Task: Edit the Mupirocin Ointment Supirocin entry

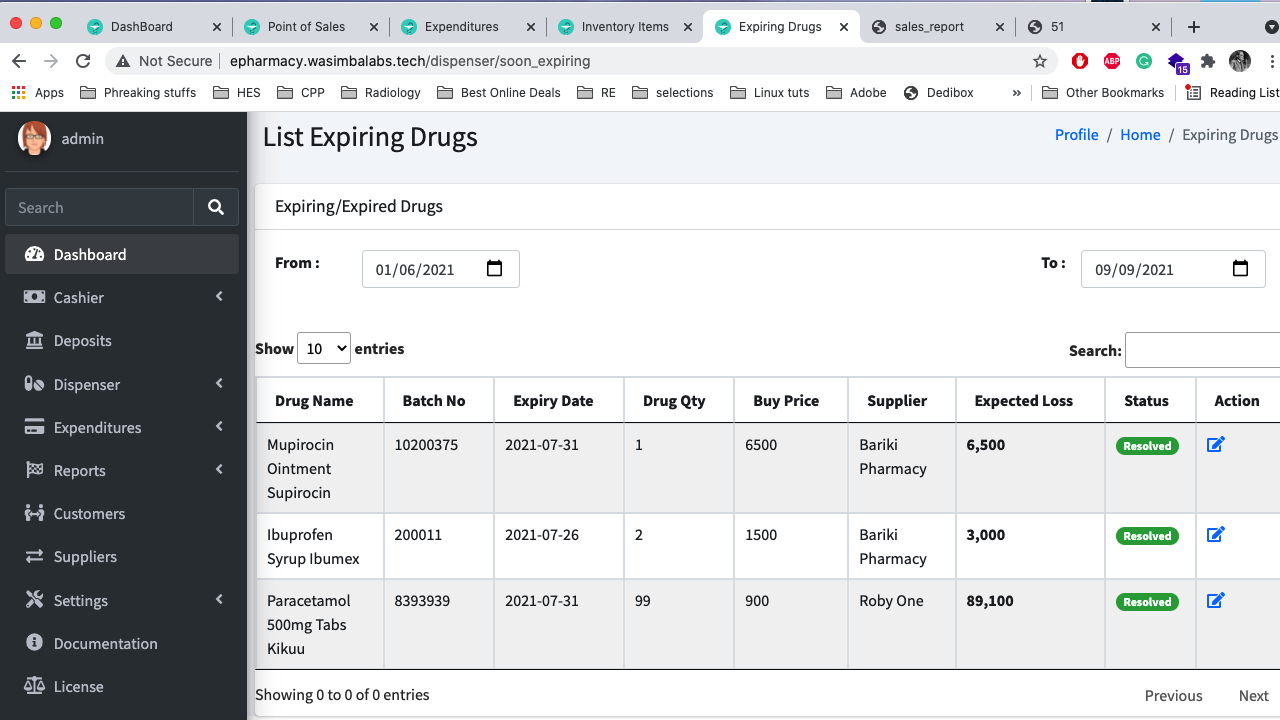Action: [1215, 445]
